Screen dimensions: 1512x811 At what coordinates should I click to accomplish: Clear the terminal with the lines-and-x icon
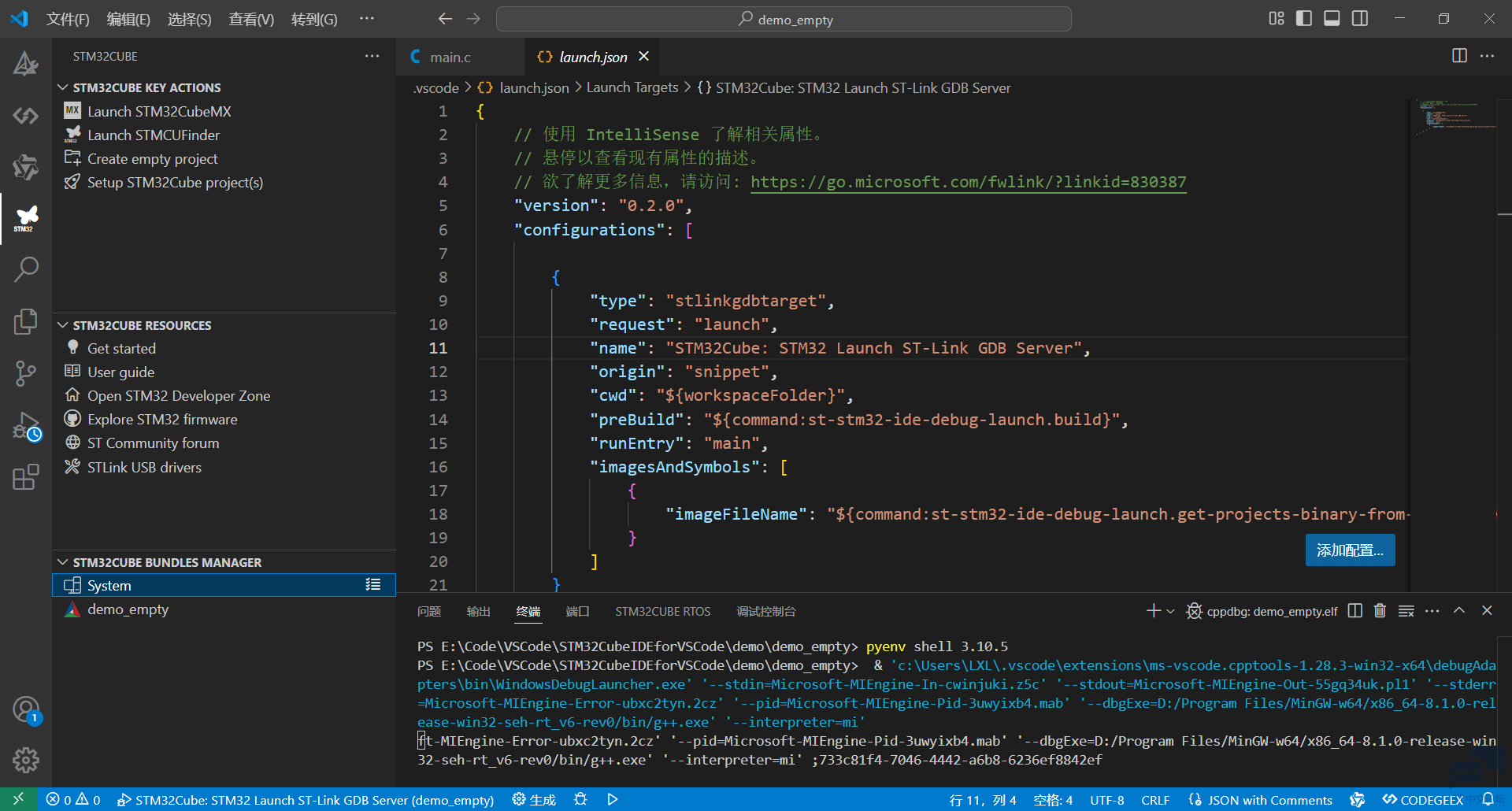[1406, 611]
